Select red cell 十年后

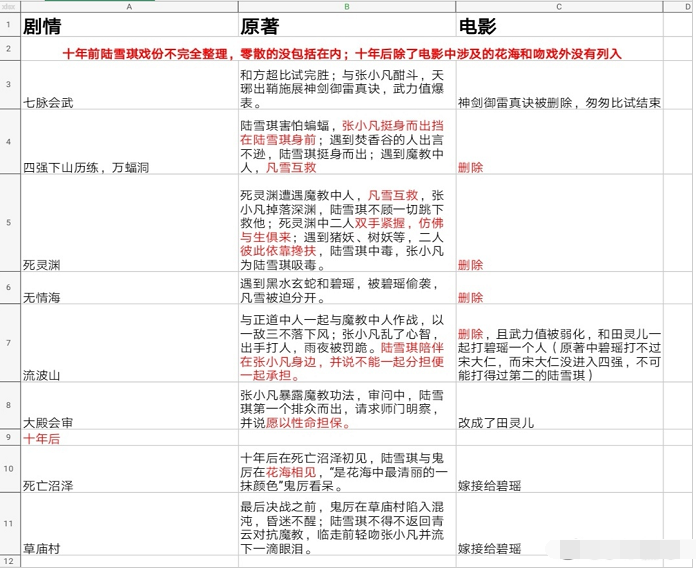pyautogui.click(x=129, y=438)
